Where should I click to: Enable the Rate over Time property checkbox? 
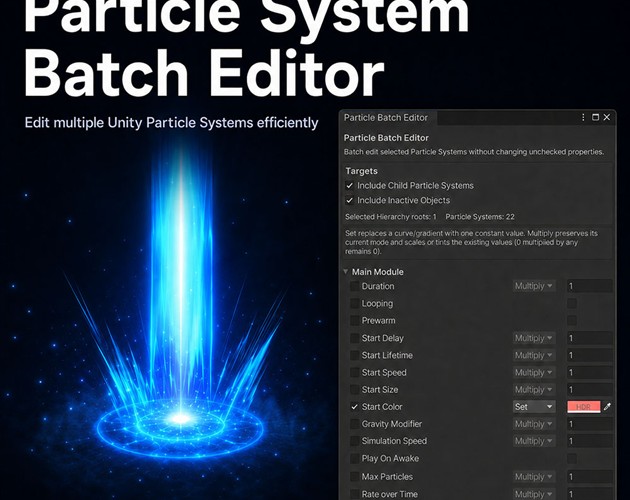(x=354, y=494)
